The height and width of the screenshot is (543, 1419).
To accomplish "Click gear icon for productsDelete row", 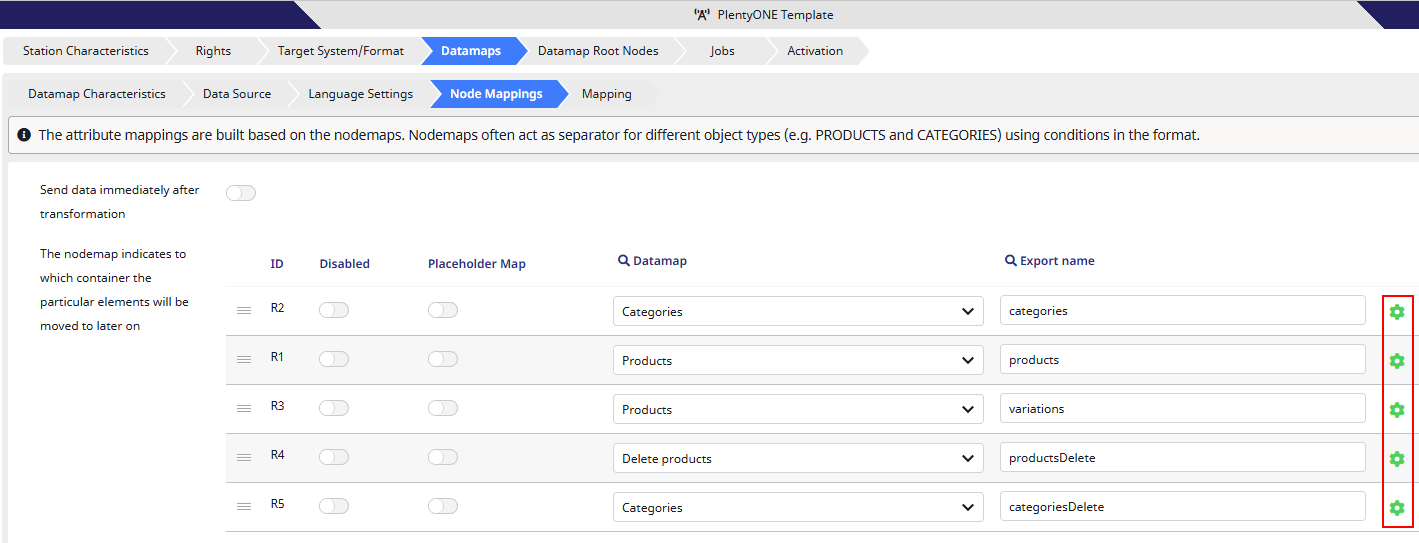I will 1397,459.
